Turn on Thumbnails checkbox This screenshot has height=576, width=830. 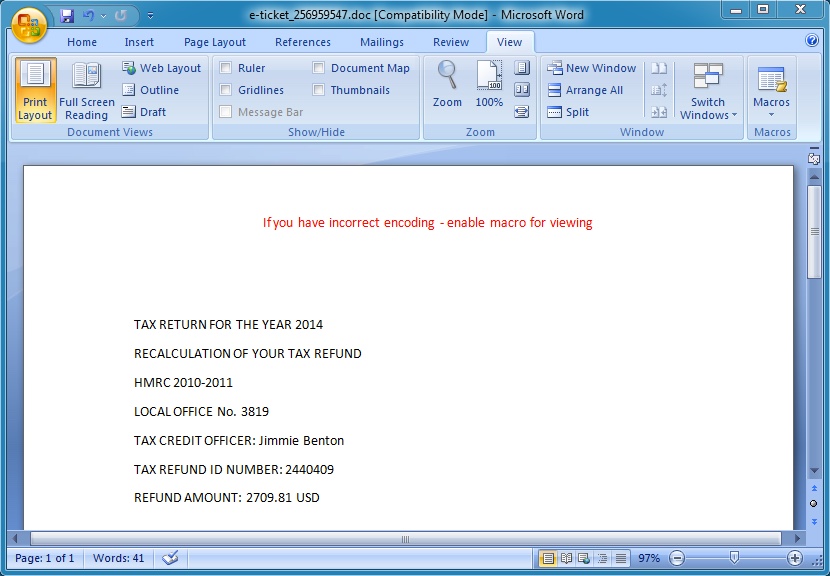(x=319, y=90)
